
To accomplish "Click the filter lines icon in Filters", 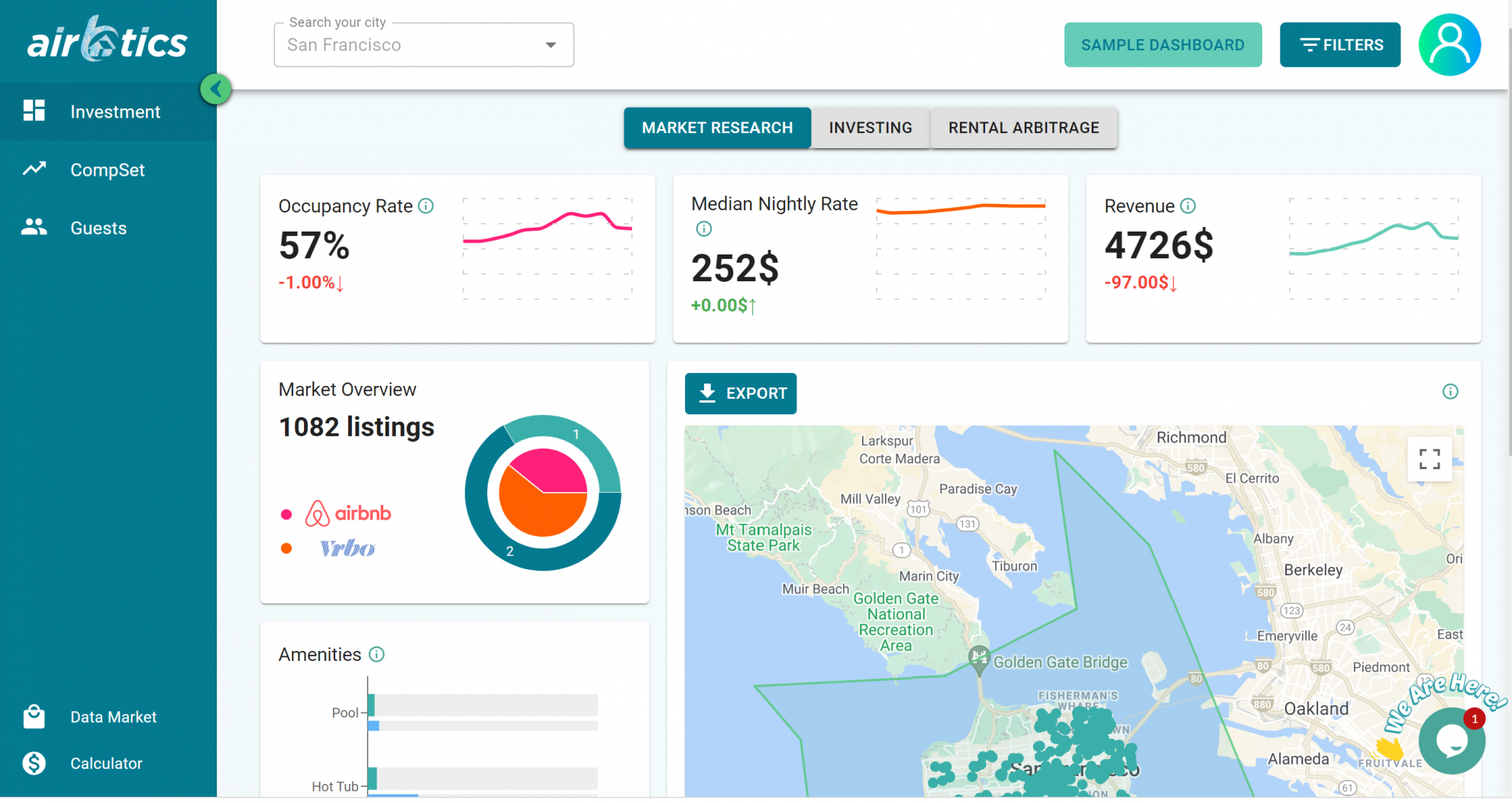I will click(x=1310, y=45).
